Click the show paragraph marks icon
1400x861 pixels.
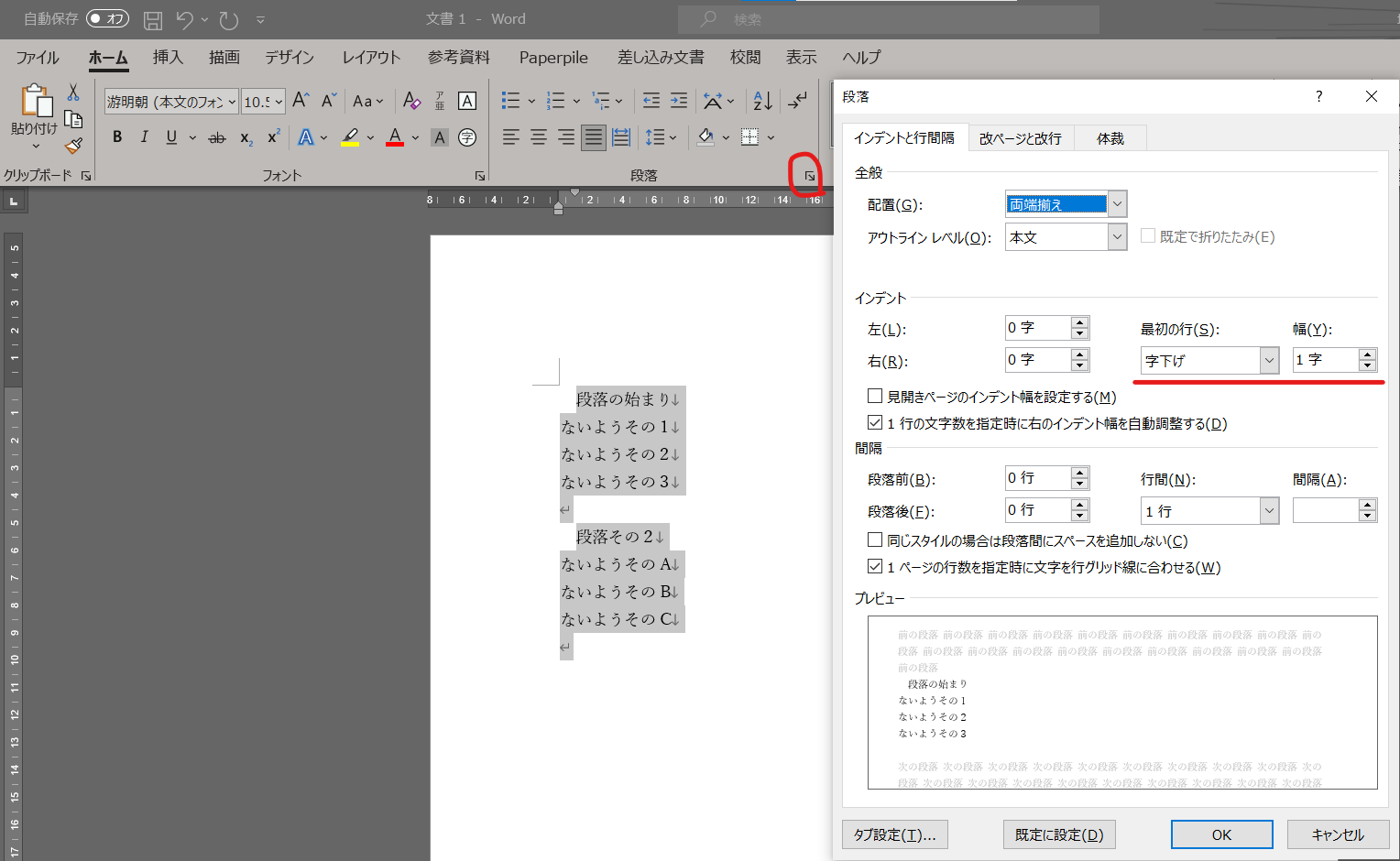coord(798,101)
